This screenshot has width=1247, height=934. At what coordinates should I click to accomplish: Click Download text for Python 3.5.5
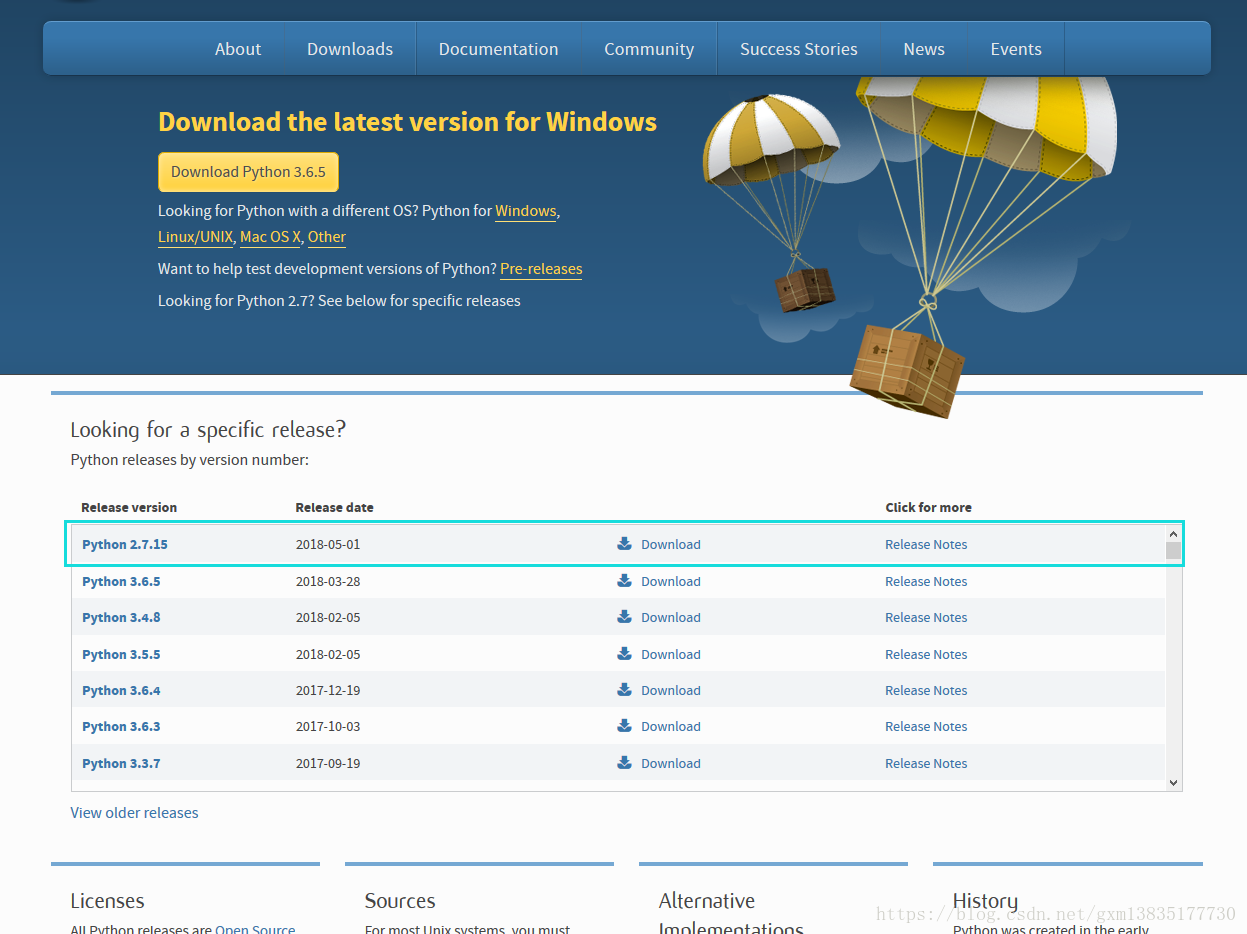[x=671, y=654]
